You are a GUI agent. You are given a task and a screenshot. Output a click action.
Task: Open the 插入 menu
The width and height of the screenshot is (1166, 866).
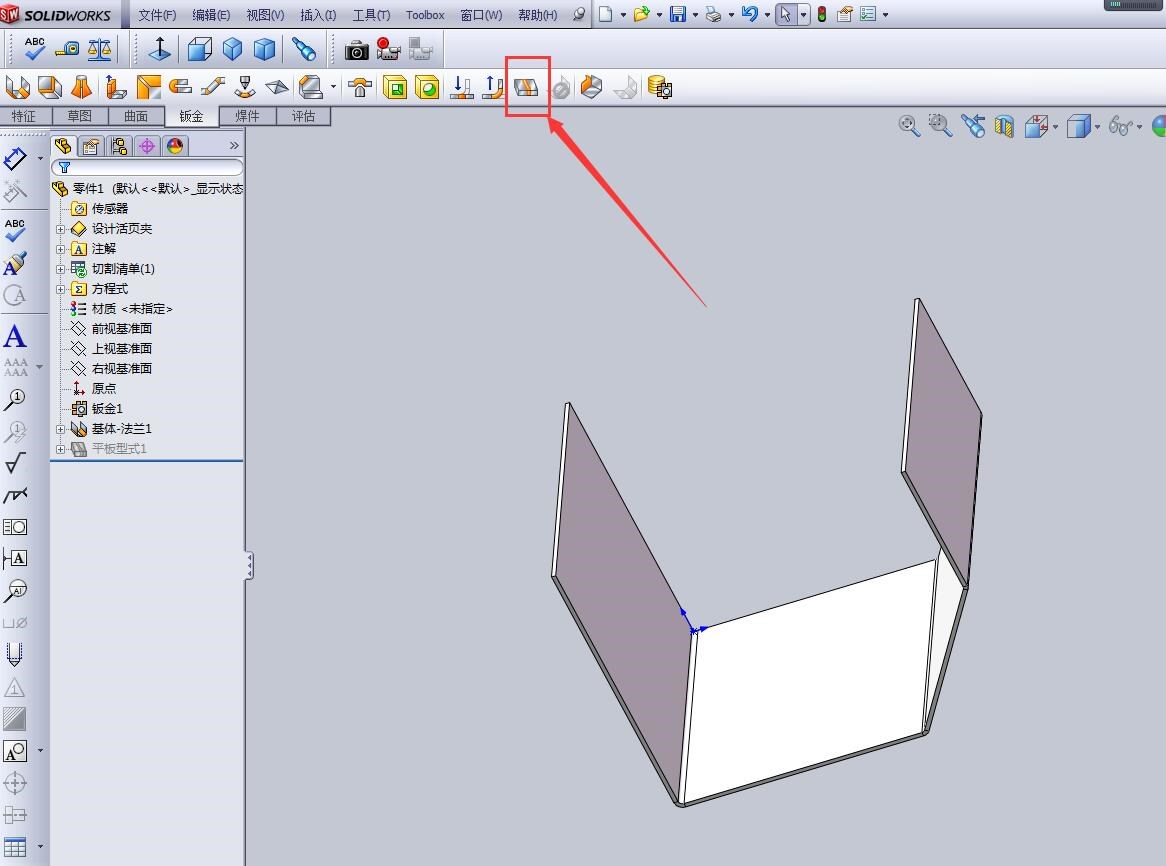point(318,14)
